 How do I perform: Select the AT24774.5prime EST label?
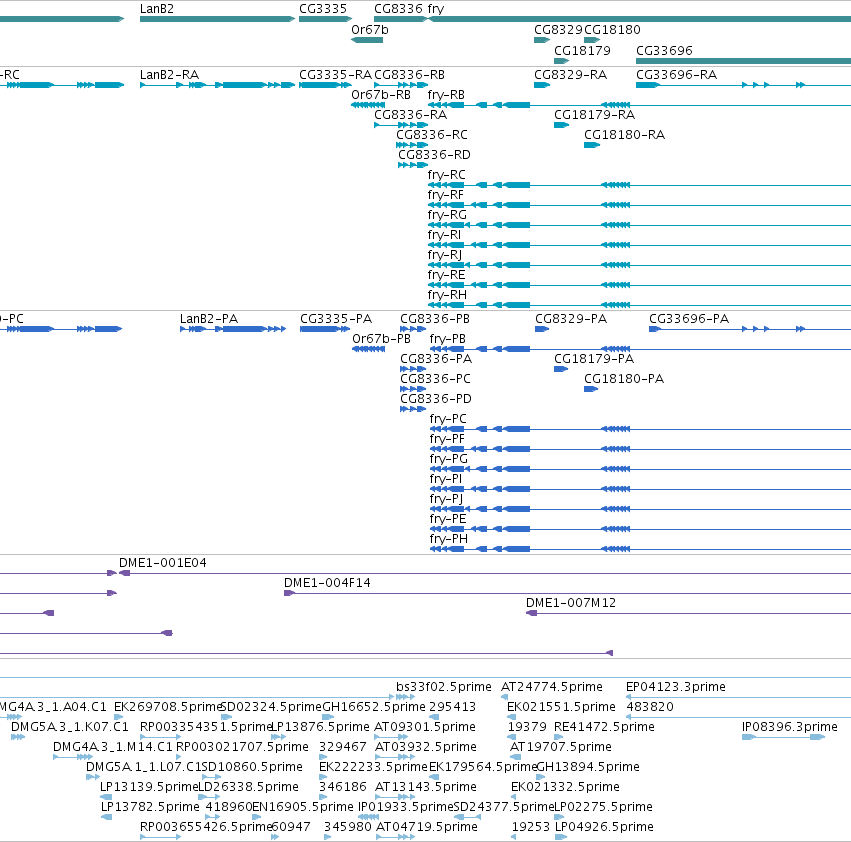551,687
